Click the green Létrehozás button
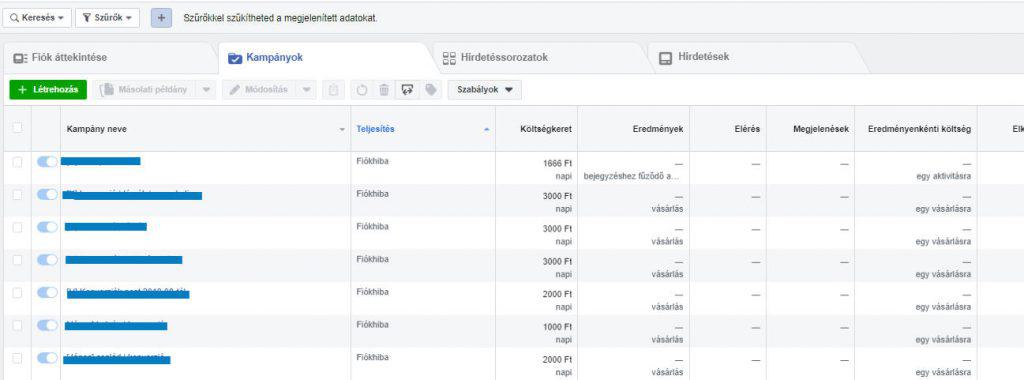The image size is (1024, 380). [48, 90]
